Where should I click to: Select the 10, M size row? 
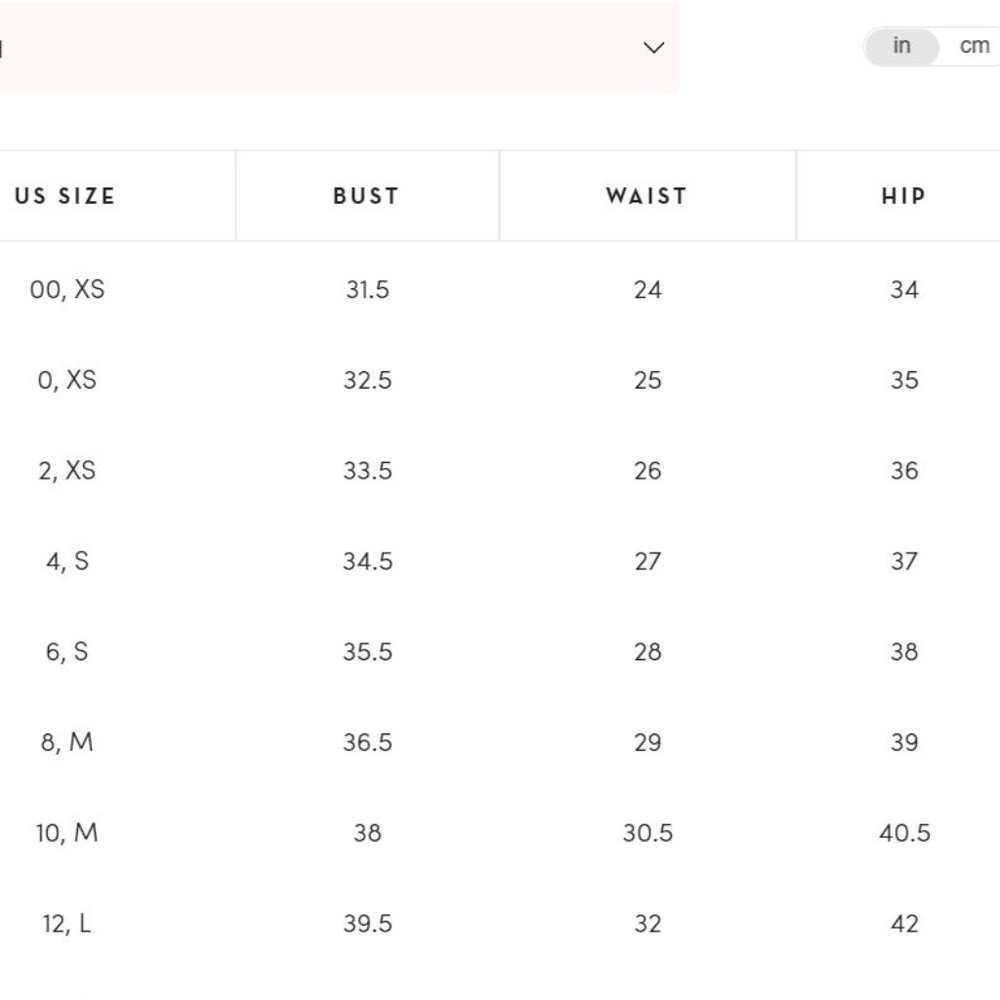point(500,833)
